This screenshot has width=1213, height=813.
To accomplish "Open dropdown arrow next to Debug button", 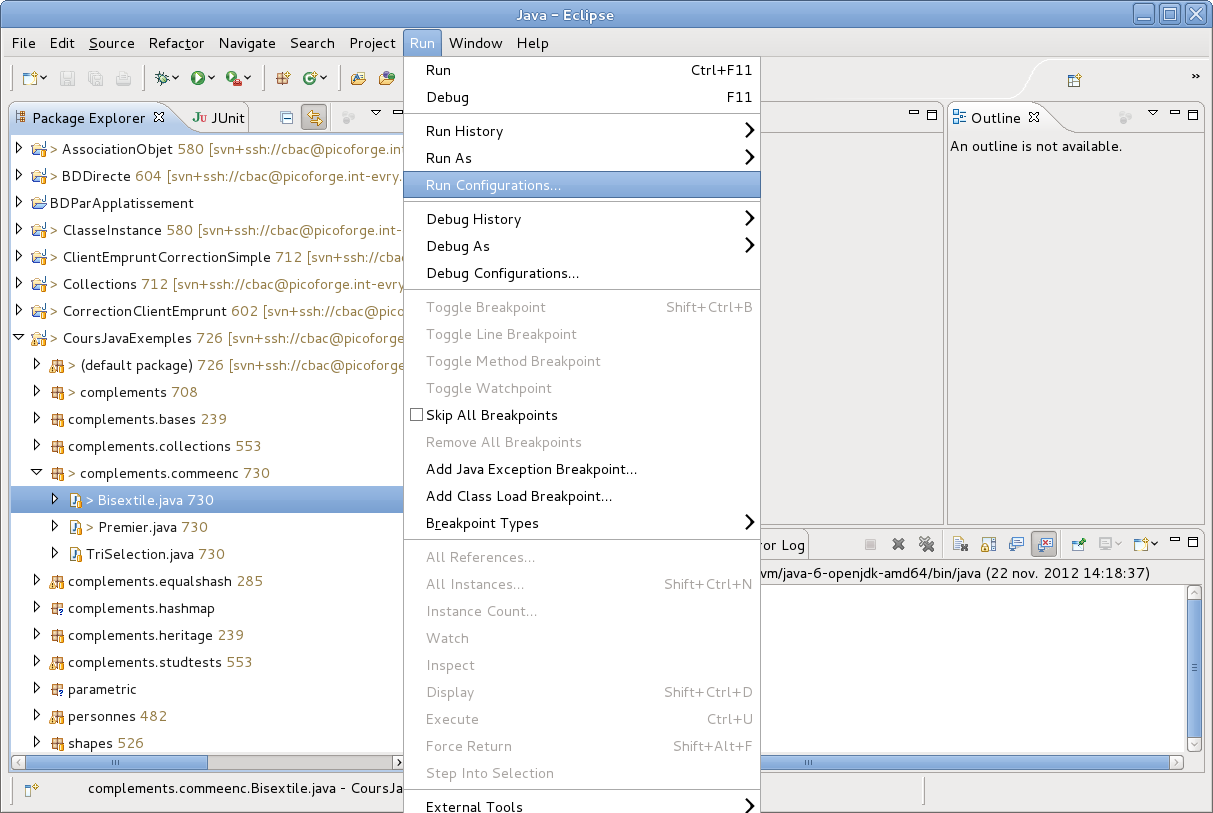I will tap(176, 78).
